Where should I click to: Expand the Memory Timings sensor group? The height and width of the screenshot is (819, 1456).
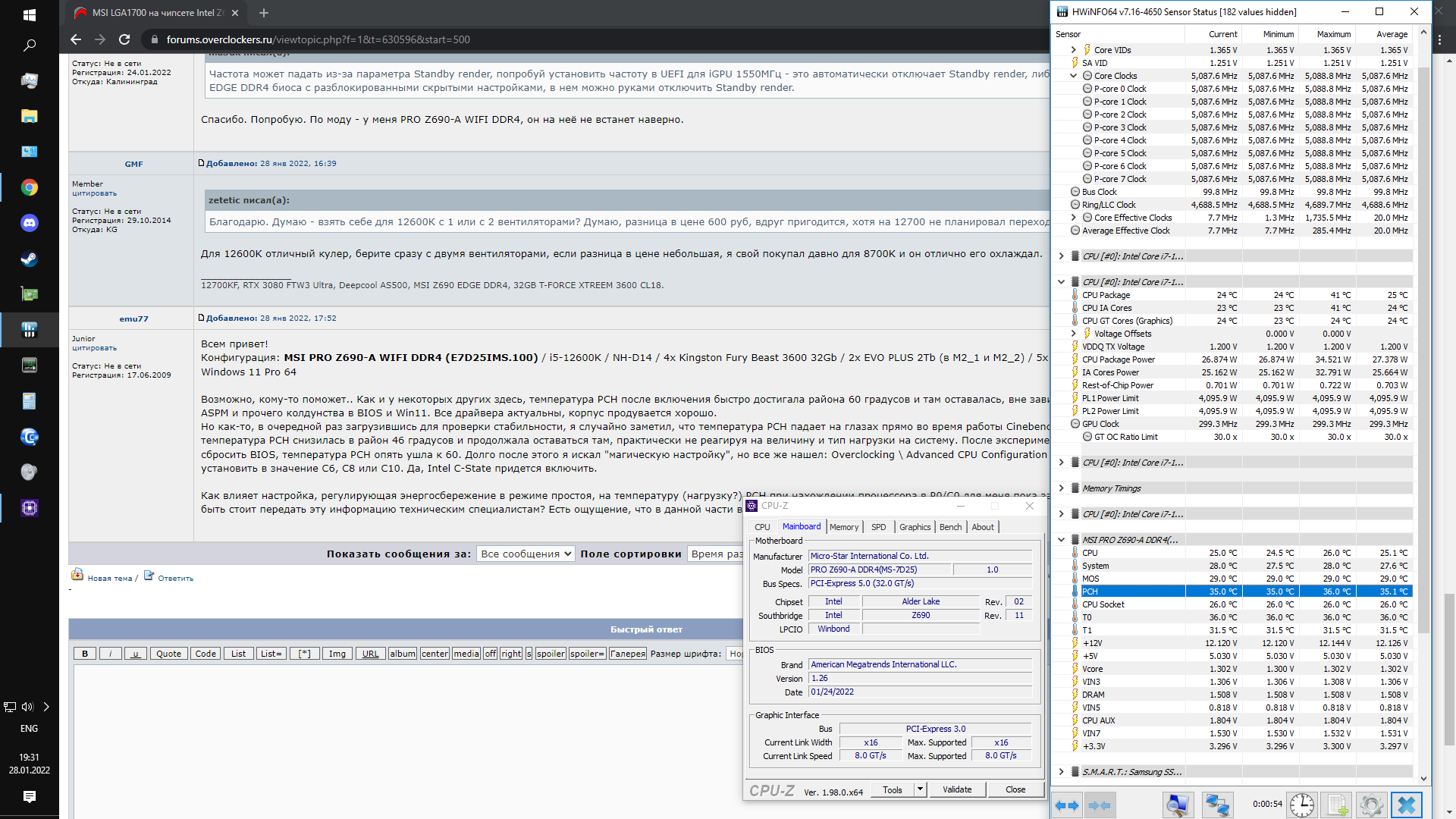coord(1061,488)
